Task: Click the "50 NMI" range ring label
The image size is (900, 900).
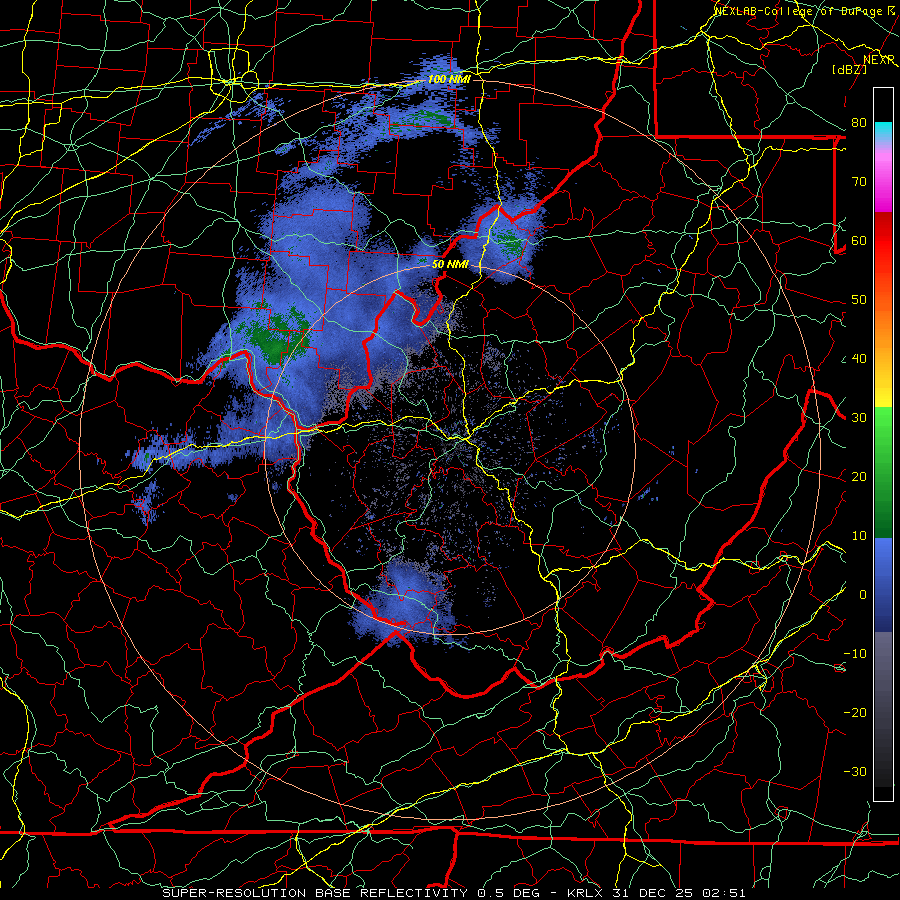Action: pos(450,264)
